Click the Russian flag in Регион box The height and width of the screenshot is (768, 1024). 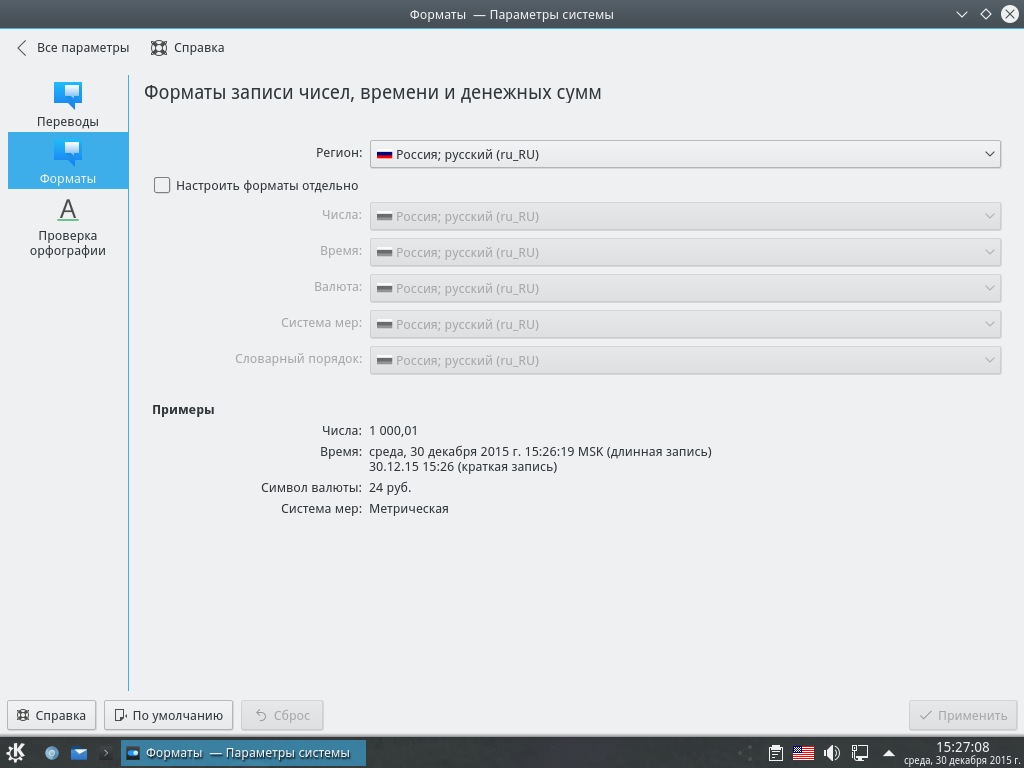[384, 155]
